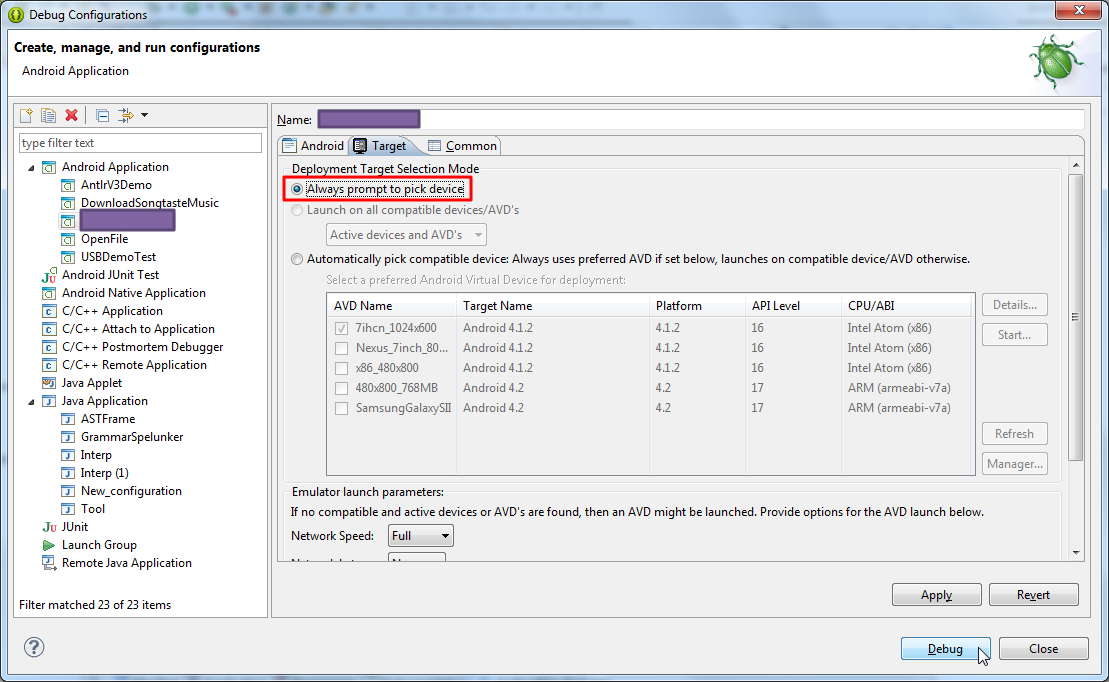Click the JUnit type icon
Screen dimensions: 1109x682
49,527
